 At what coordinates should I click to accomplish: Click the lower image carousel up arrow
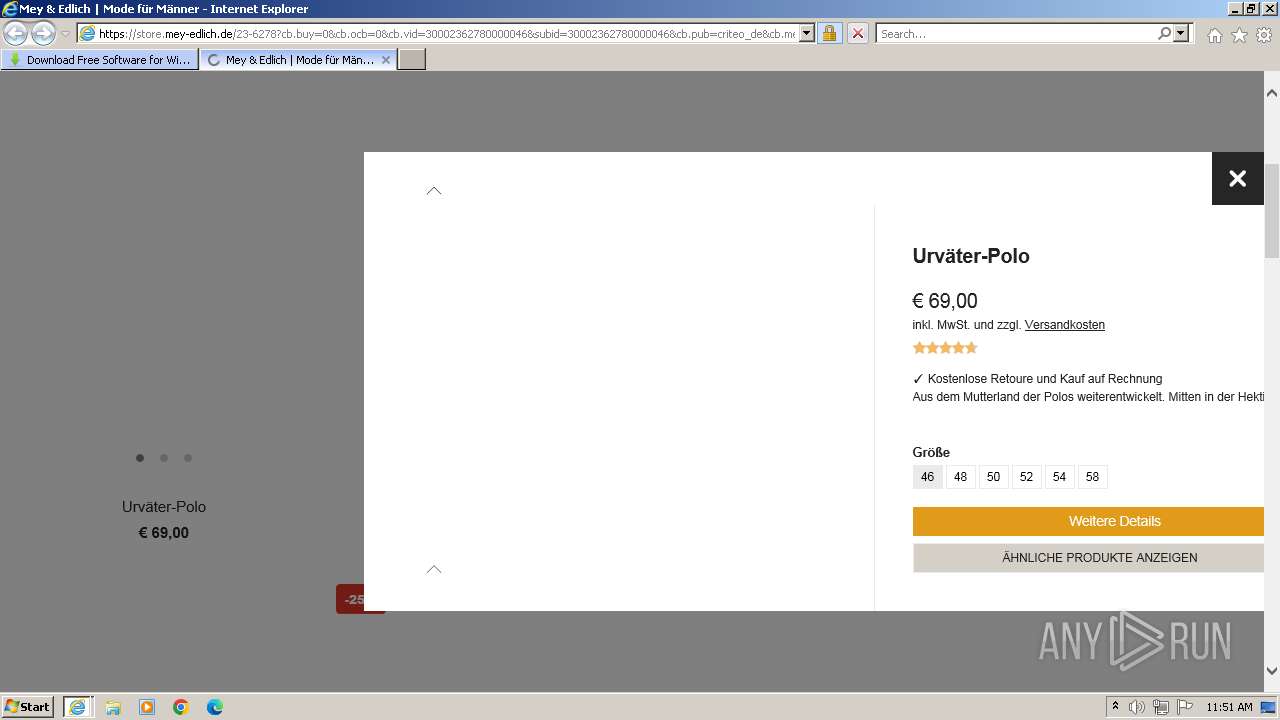[434, 569]
